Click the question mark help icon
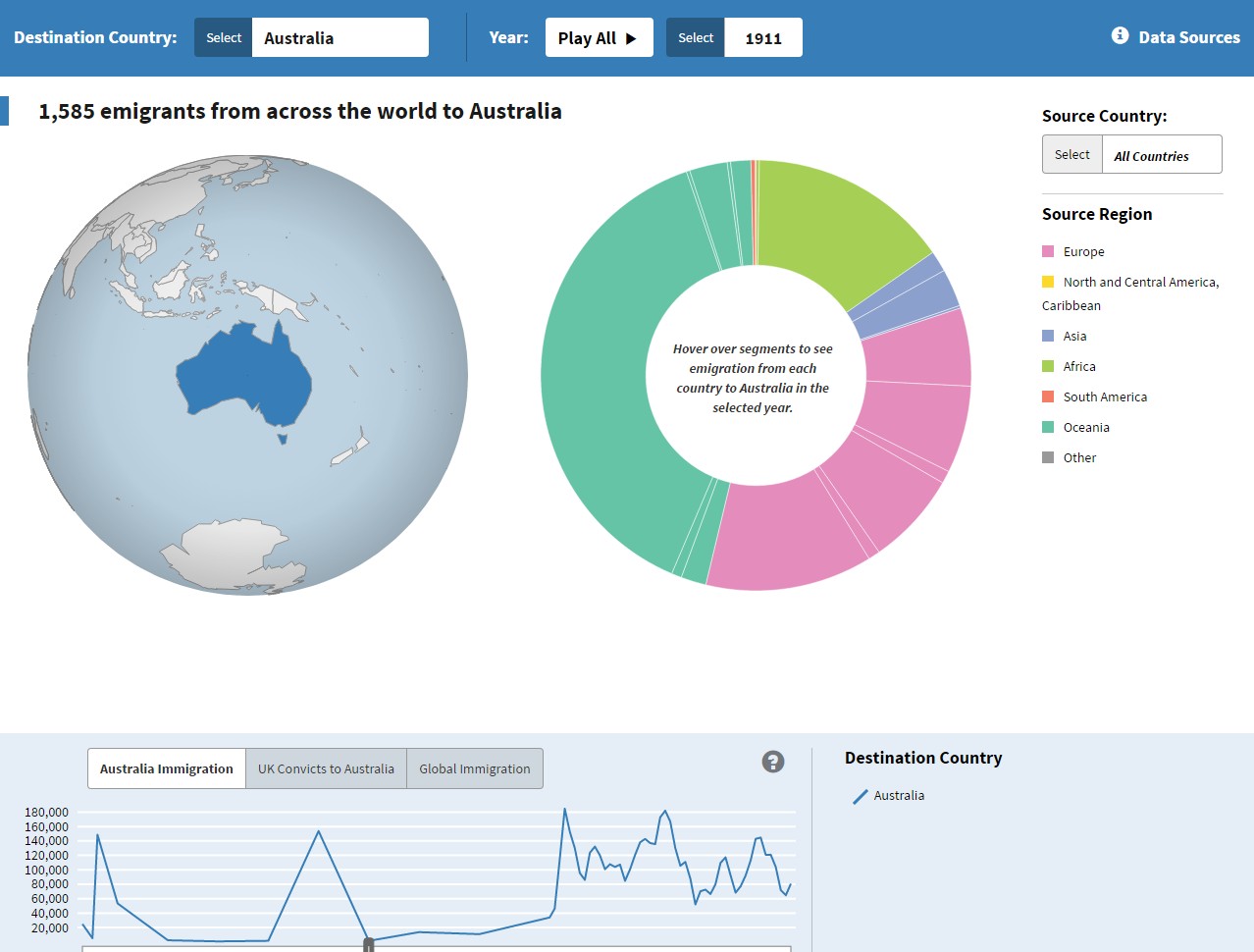Viewport: 1254px width, 952px height. tap(773, 762)
